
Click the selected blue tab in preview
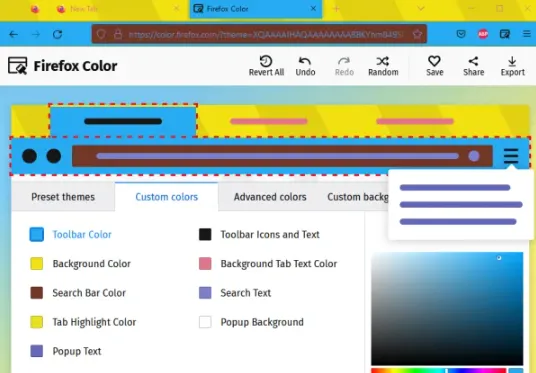tap(123, 121)
